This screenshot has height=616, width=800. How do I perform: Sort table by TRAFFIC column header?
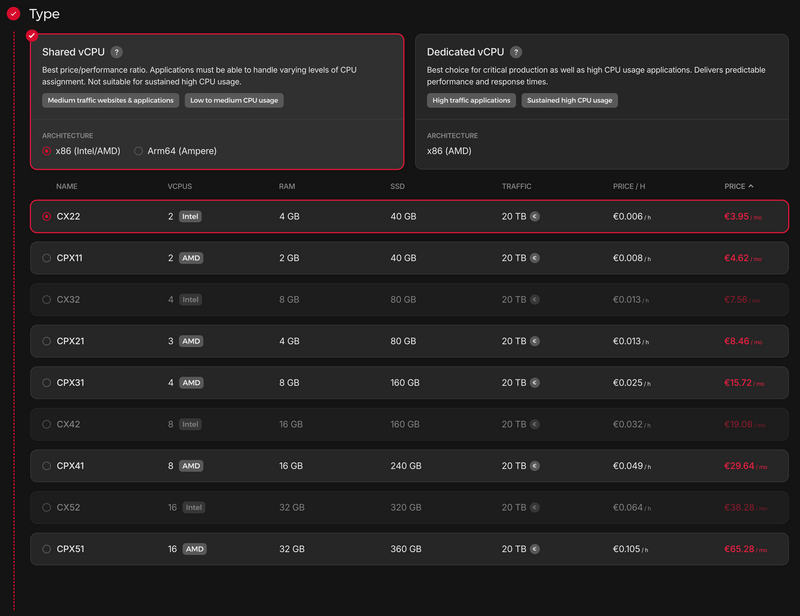click(x=516, y=186)
